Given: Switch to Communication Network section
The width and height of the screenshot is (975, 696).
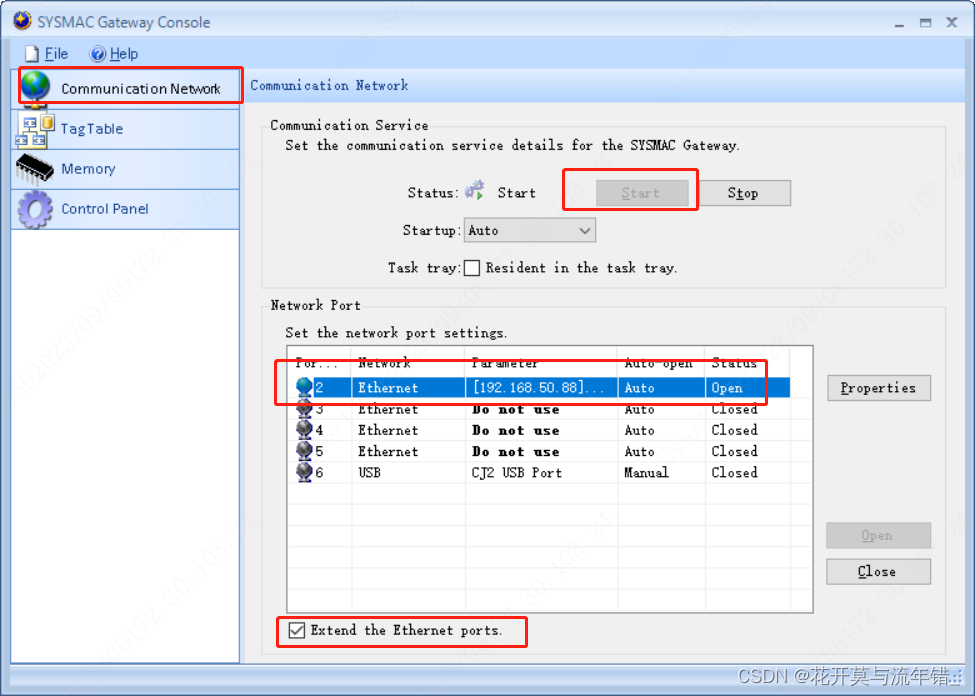Looking at the screenshot, I should [x=126, y=87].
